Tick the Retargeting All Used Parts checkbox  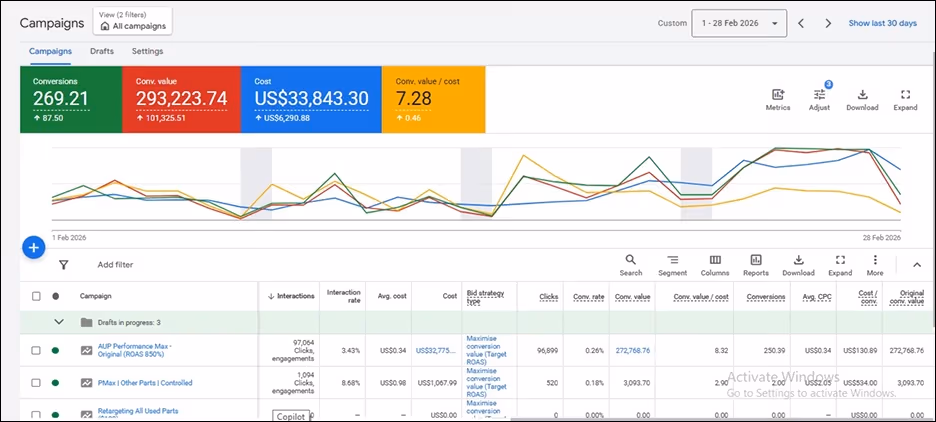36,415
